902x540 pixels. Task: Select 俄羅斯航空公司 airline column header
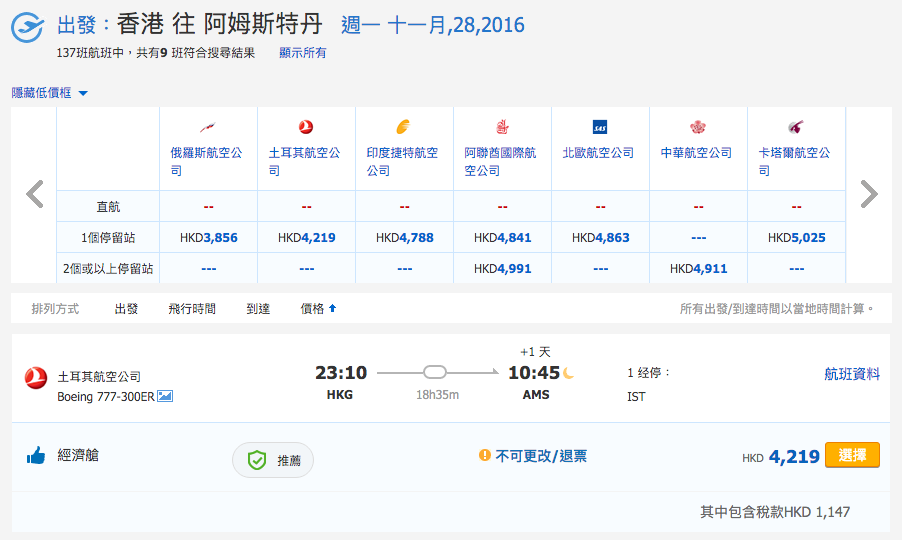[x=207, y=162]
